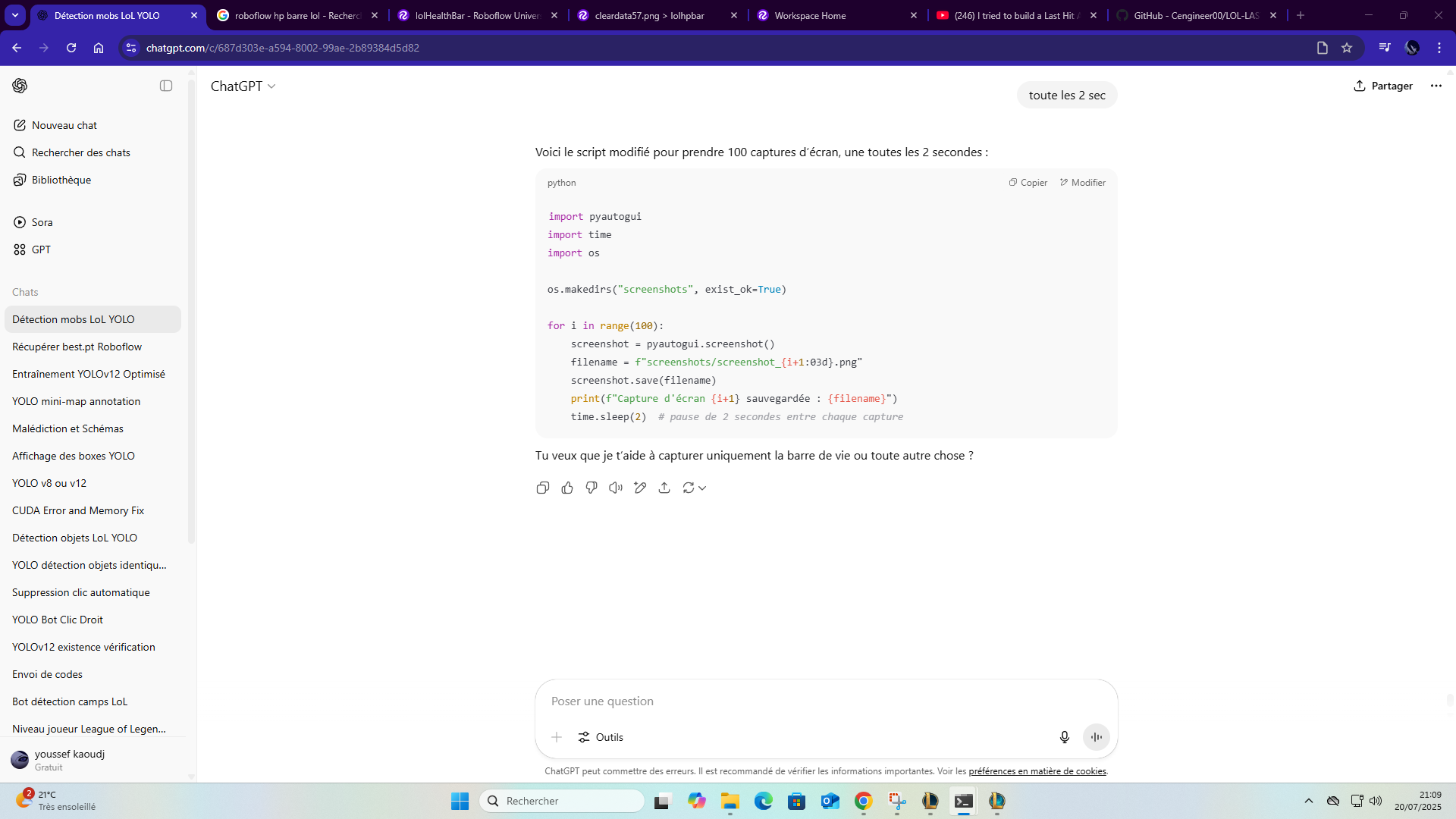Show hidden system tray icons
The width and height of the screenshot is (1456, 819).
point(1308,801)
